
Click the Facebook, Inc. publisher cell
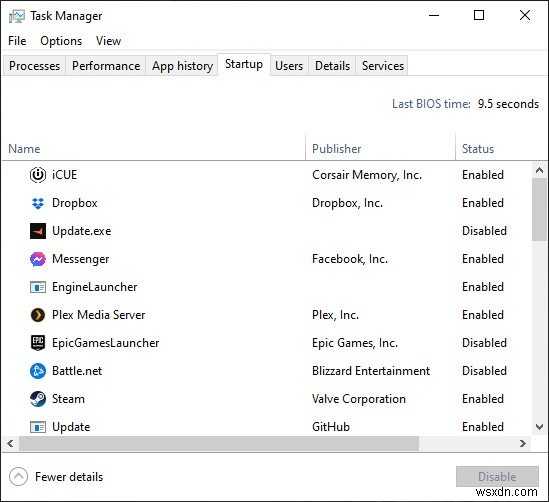pyautogui.click(x=350, y=259)
